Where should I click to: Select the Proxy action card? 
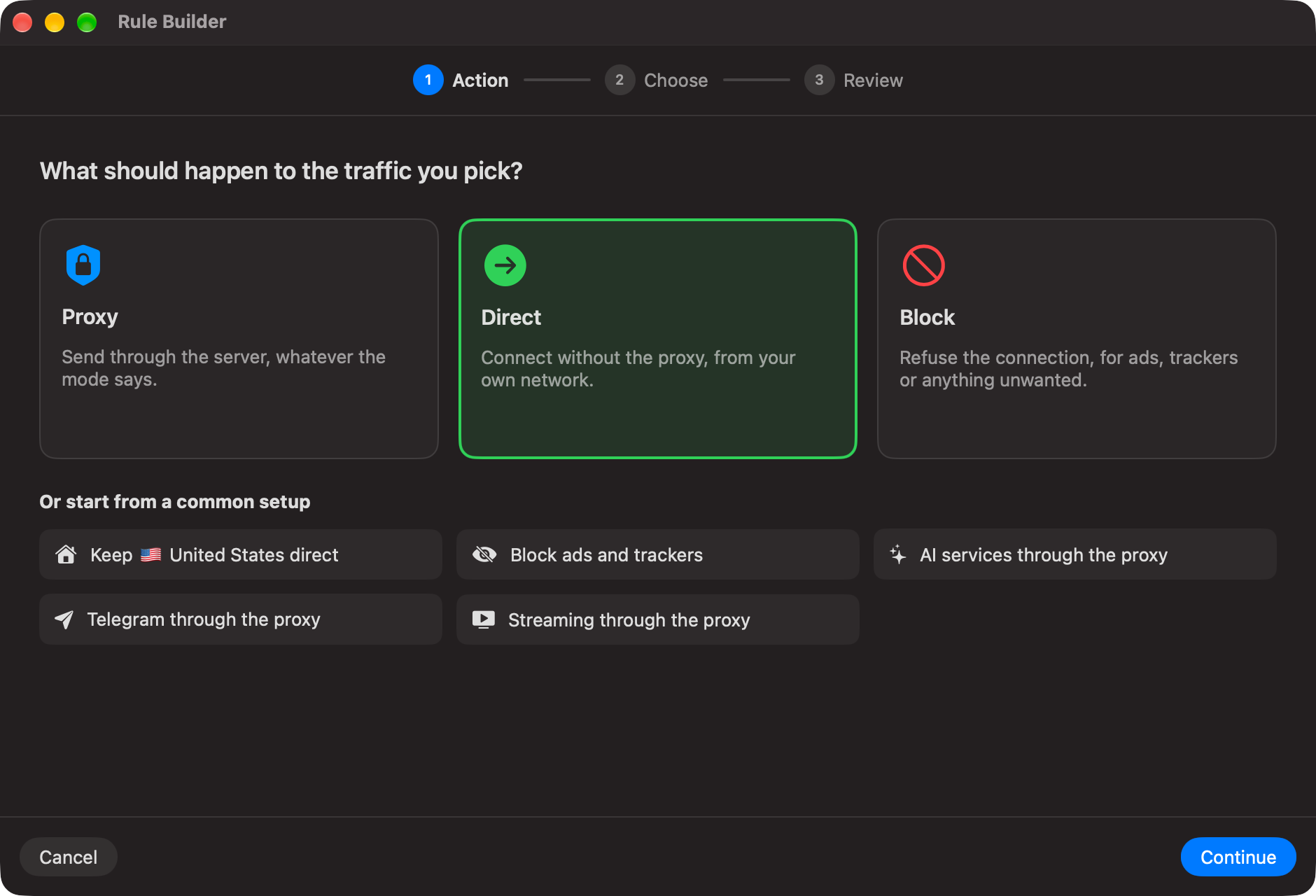[239, 339]
